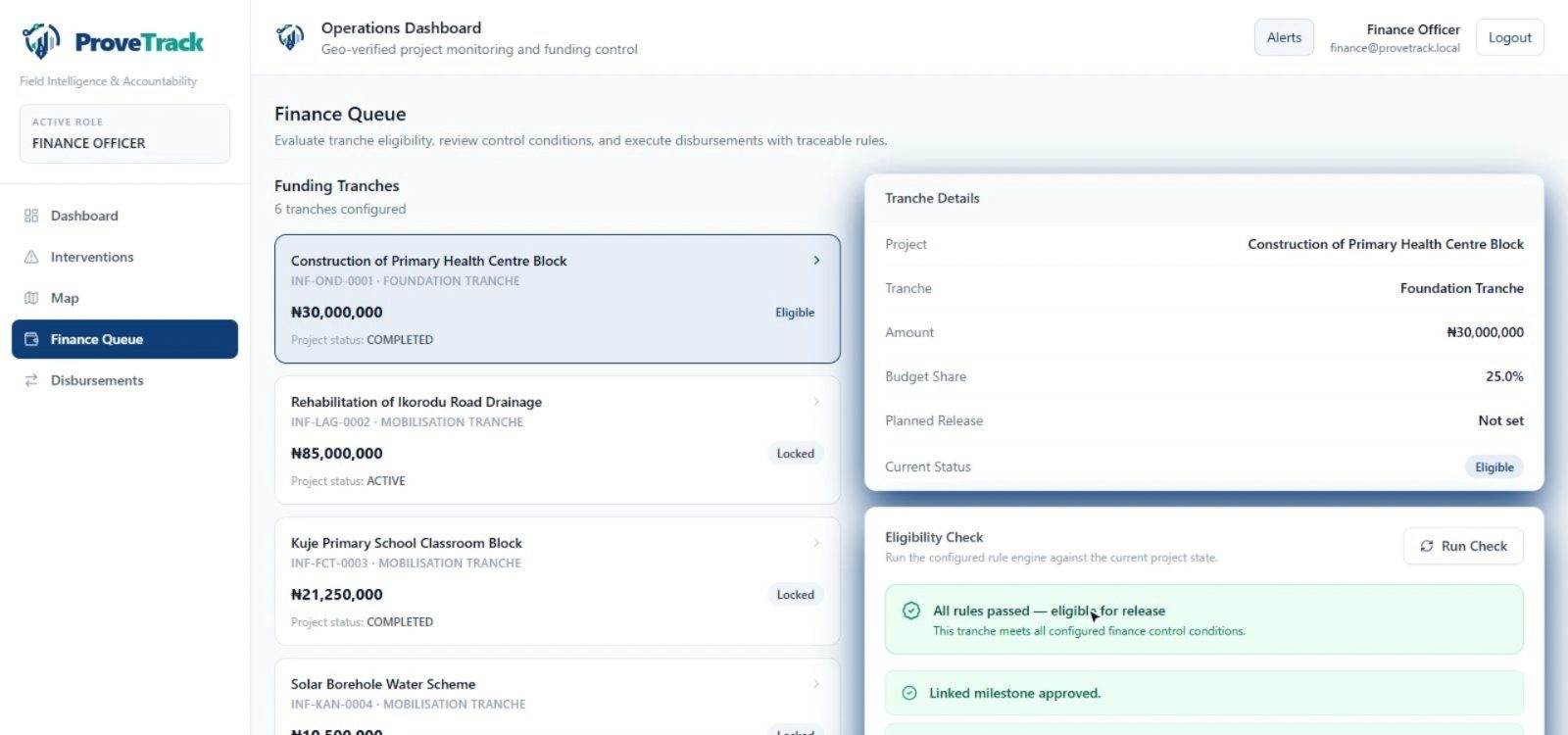This screenshot has height=735, width=1568.
Task: Click the Map icon in the sidebar
Action: (x=31, y=298)
